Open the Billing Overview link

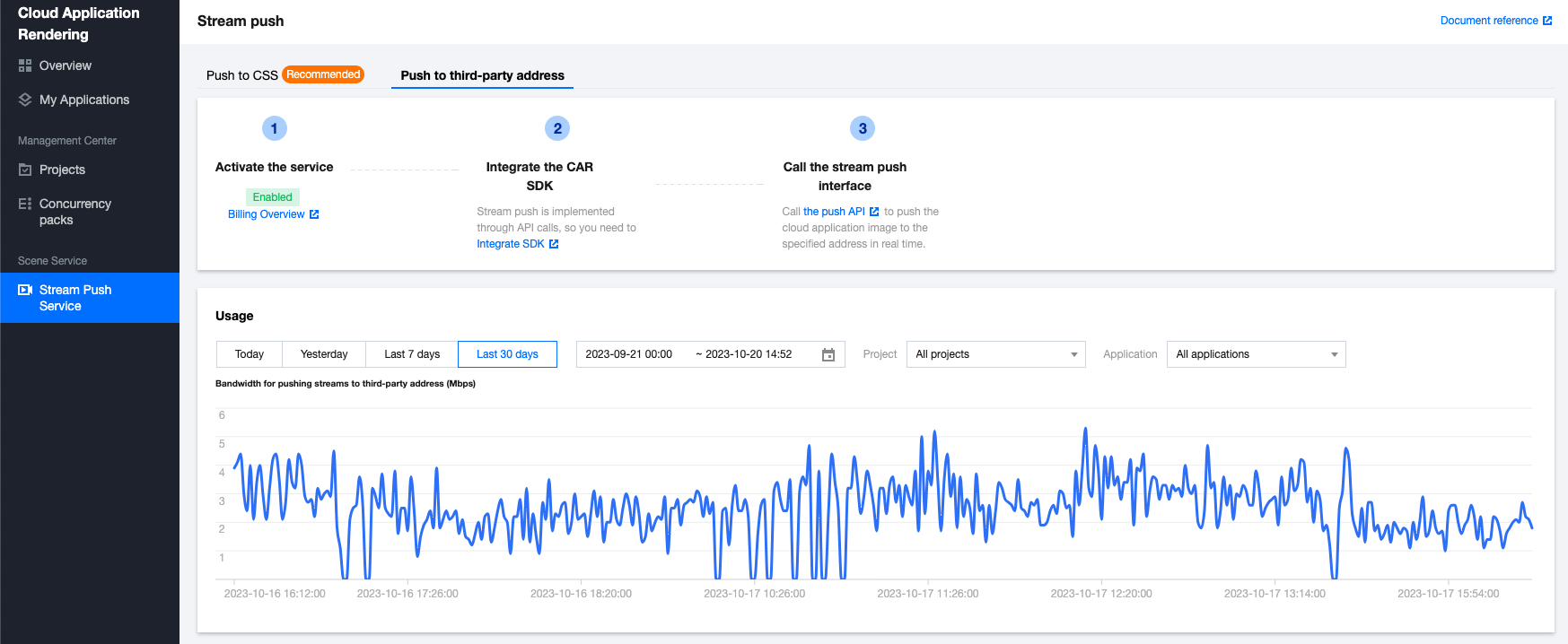coord(267,214)
